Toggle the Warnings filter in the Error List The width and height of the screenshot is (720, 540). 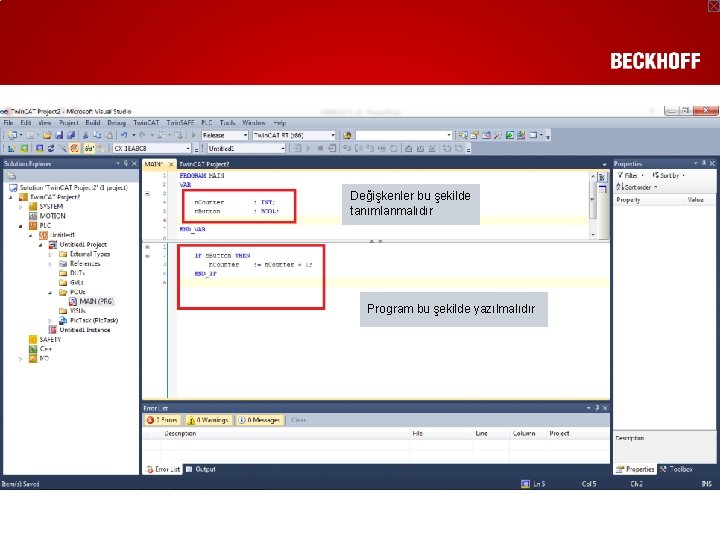[x=208, y=420]
